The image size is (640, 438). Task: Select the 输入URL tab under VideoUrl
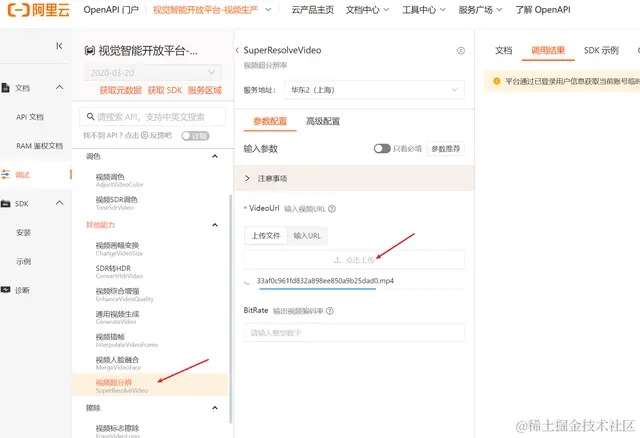[x=307, y=236]
